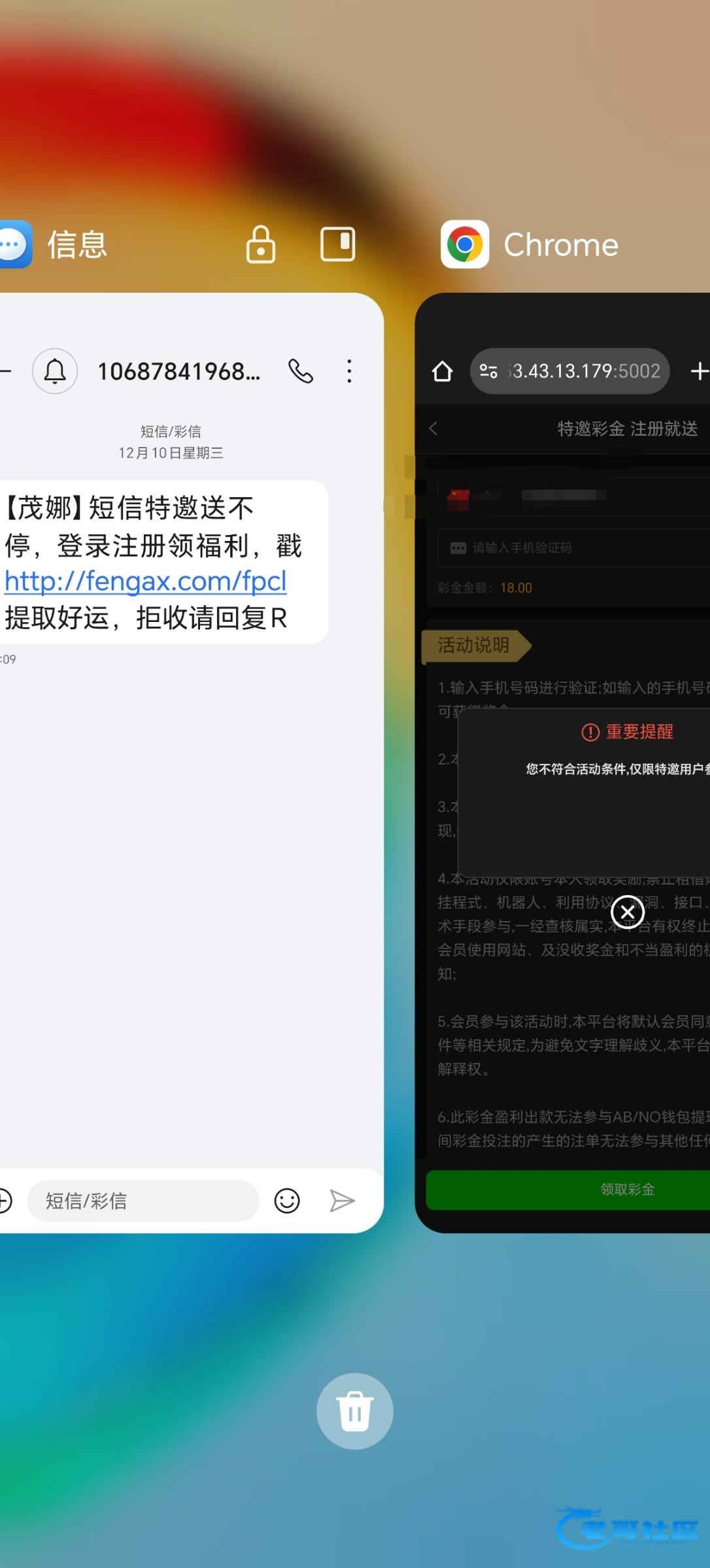The width and height of the screenshot is (710, 1568).
Task: Close the 重要提醒 popup with X
Action: (x=627, y=912)
